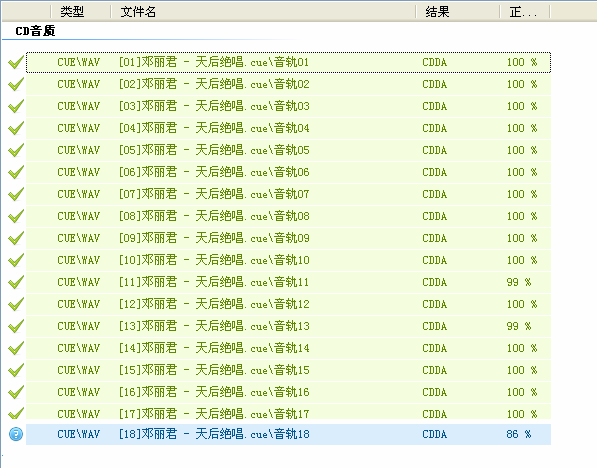Screen dimensions: 597x468
Task: Click the 86 % value for 音軌18
Action: point(519,434)
